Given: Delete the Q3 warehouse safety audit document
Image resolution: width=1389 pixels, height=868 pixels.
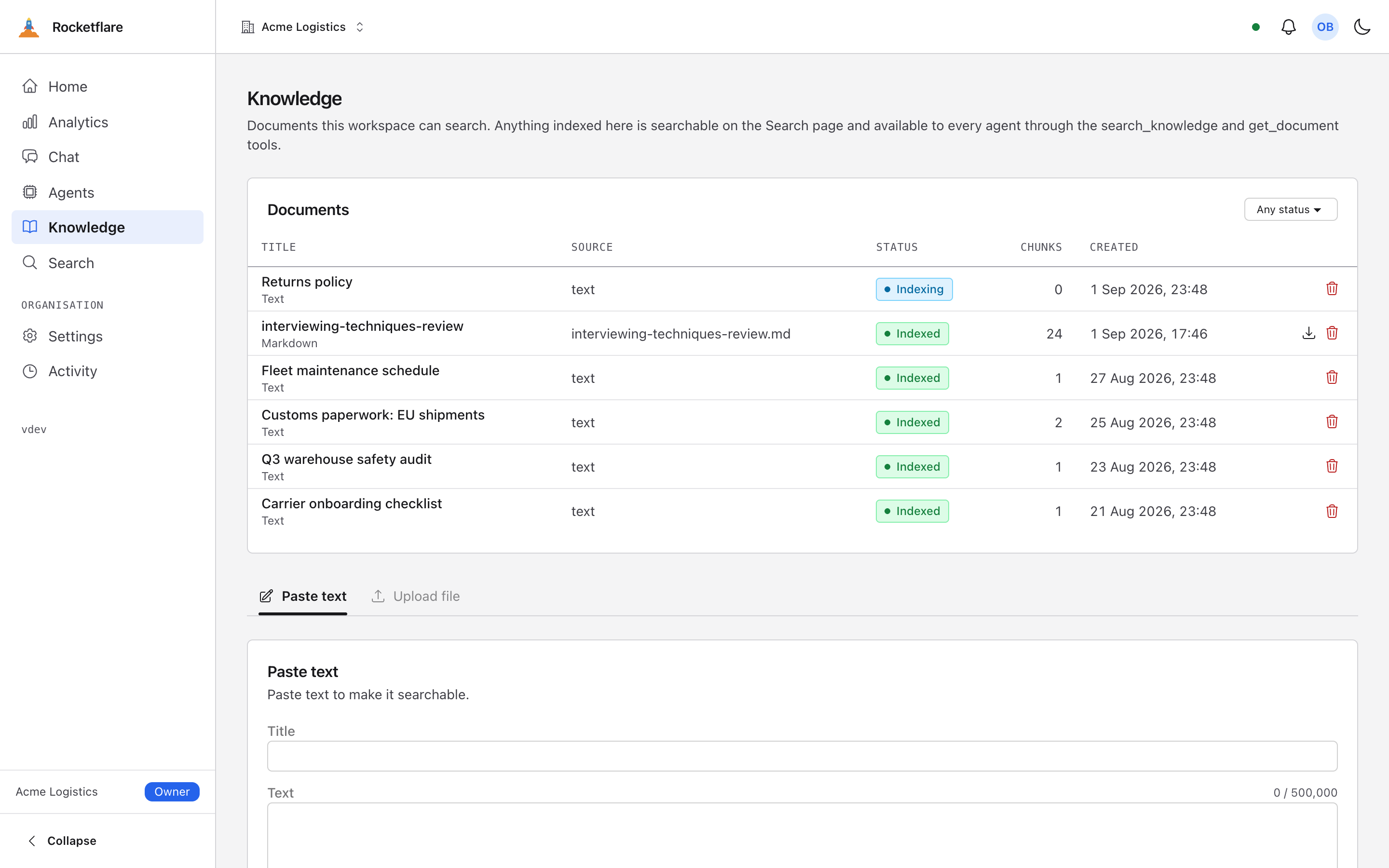Looking at the screenshot, I should [1332, 466].
